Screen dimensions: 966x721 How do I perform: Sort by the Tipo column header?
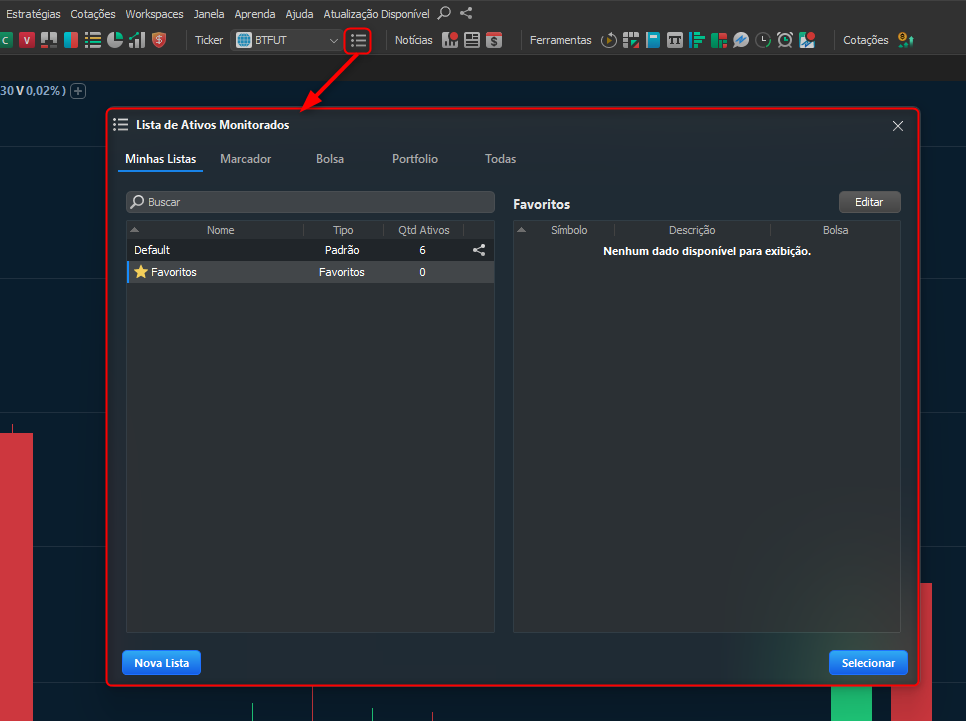(343, 230)
